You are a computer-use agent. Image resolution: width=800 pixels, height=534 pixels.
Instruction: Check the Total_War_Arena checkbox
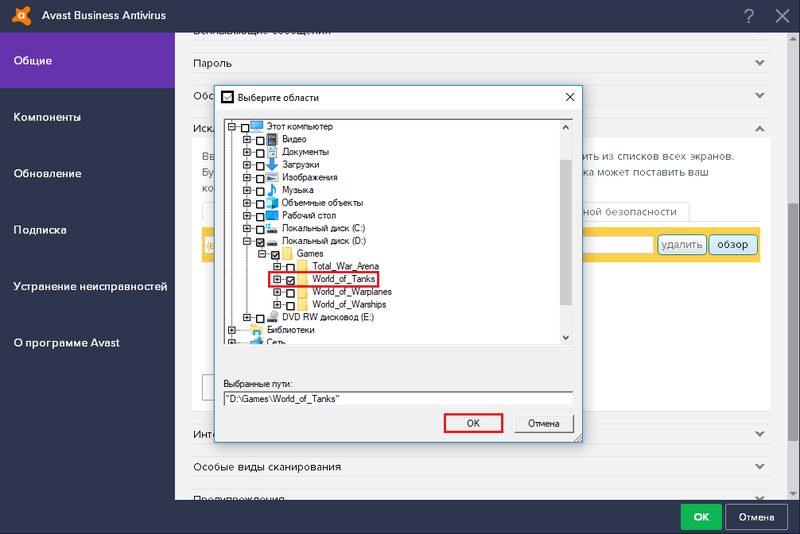pos(290,267)
